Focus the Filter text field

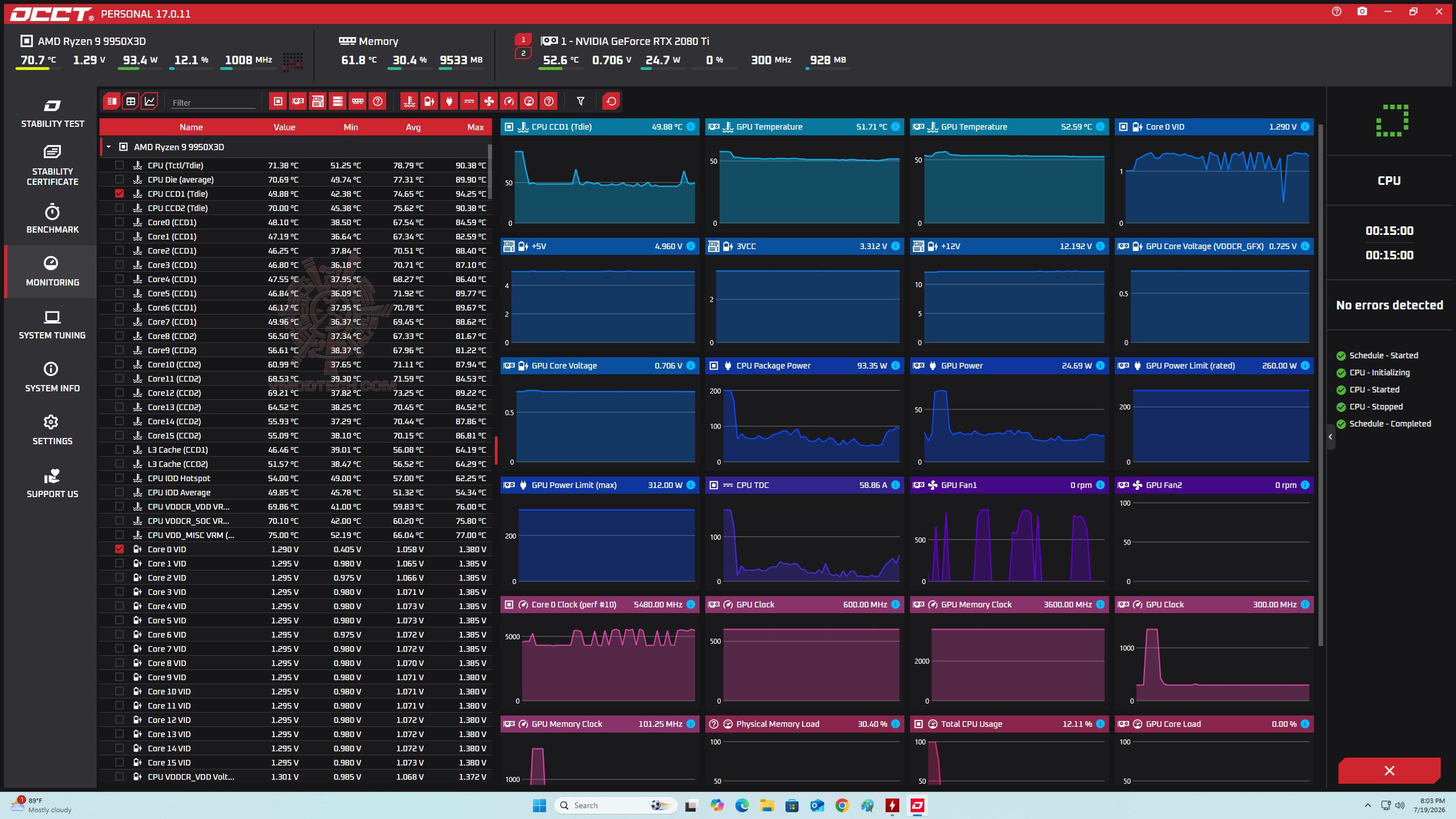coord(213,102)
